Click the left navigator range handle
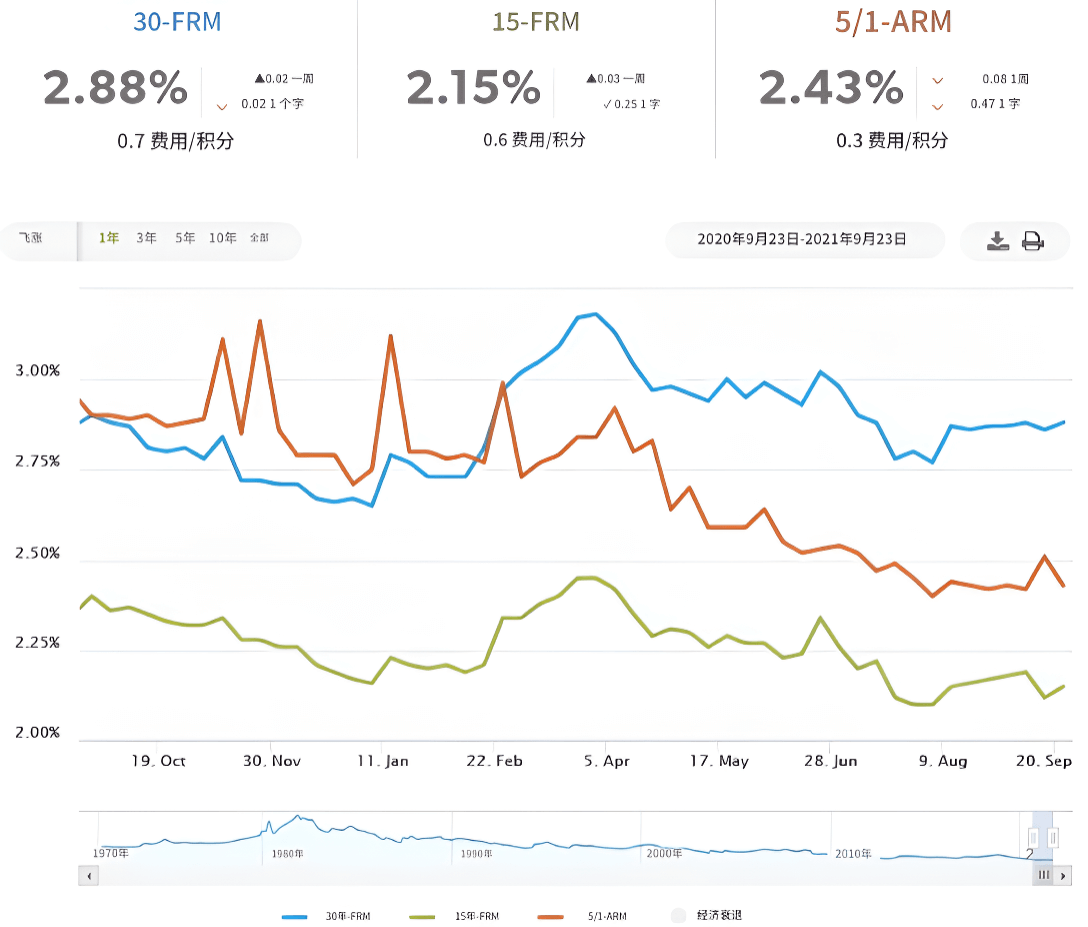This screenshot has height=927, width=1088. pyautogui.click(x=1033, y=837)
